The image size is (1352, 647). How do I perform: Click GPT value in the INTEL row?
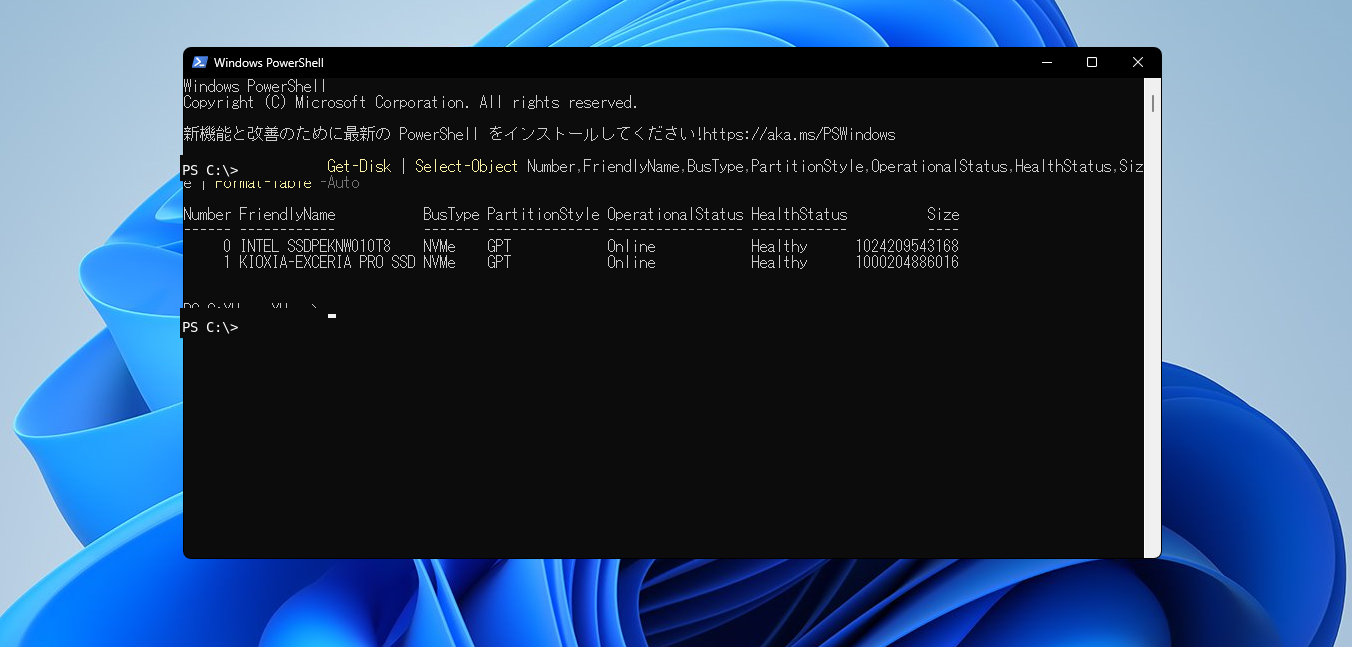tap(499, 246)
